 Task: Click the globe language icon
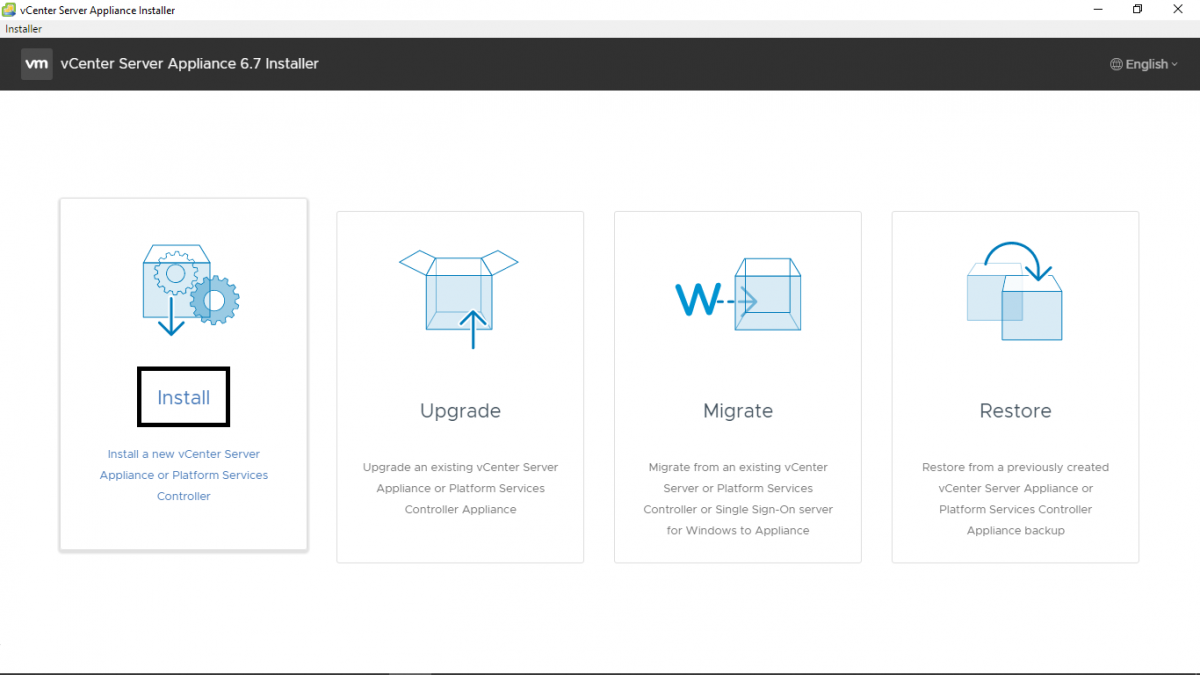tap(1116, 64)
